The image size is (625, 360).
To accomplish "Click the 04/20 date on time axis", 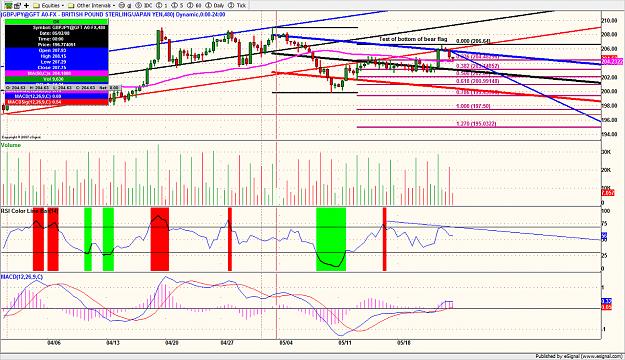I will pyautogui.click(x=171, y=342).
